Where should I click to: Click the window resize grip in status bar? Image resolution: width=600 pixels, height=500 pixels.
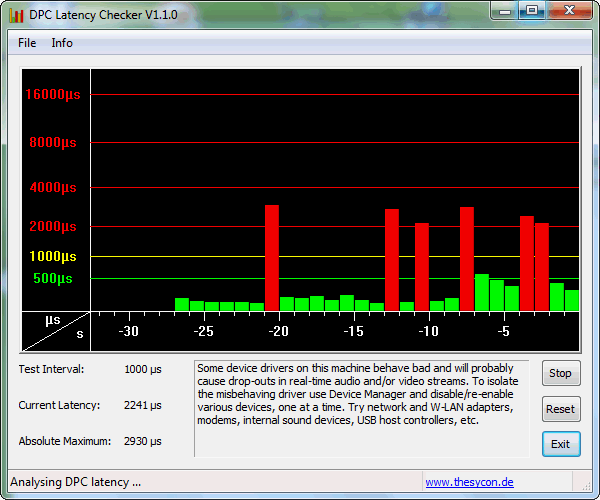[x=587, y=486]
